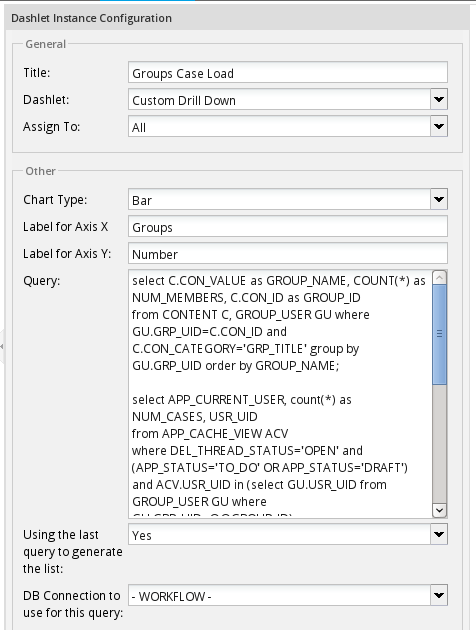Open the Chart Type dropdown arrow
This screenshot has height=630, width=476.
(439, 199)
